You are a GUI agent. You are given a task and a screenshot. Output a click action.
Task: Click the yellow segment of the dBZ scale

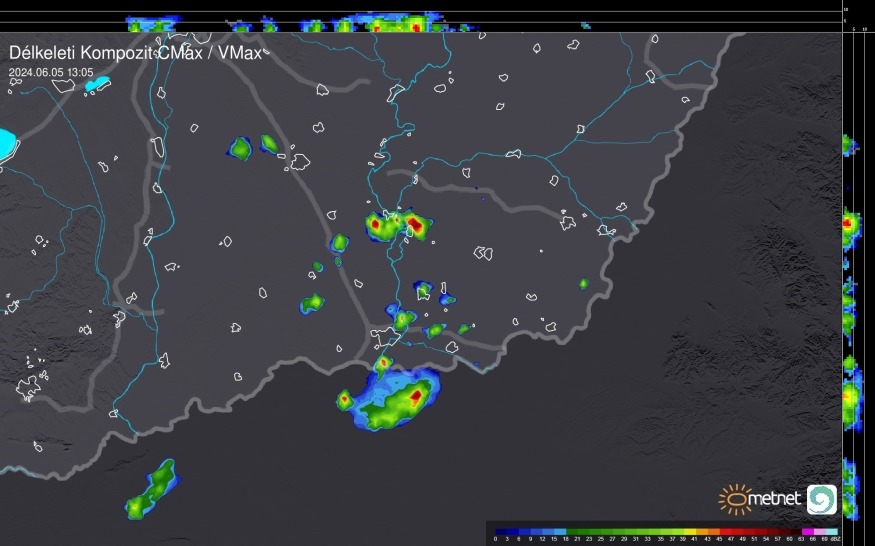pos(690,531)
